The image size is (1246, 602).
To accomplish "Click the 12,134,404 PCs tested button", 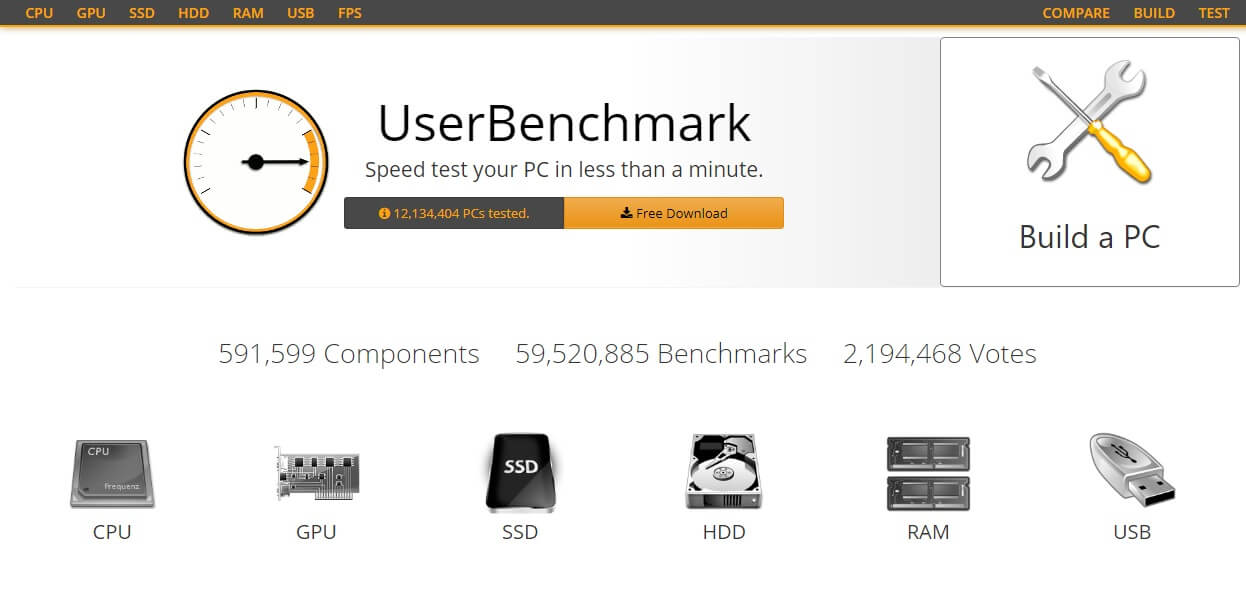I will 454,213.
